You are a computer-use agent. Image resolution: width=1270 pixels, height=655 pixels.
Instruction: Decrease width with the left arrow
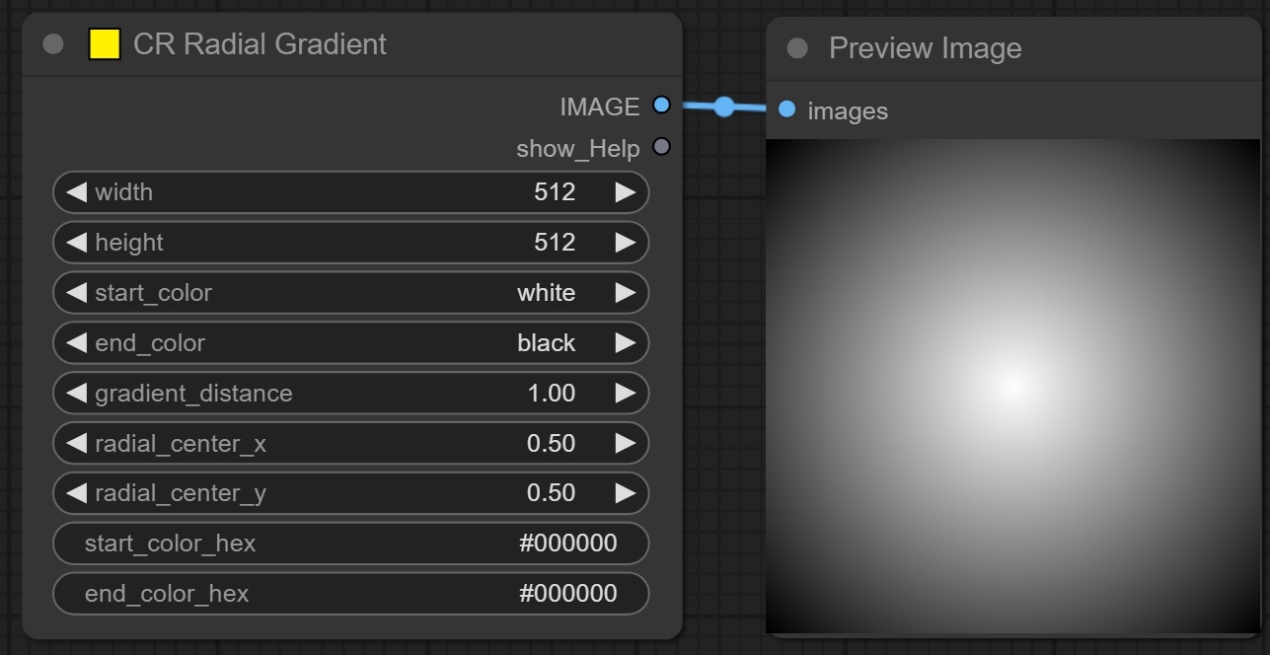[76, 192]
